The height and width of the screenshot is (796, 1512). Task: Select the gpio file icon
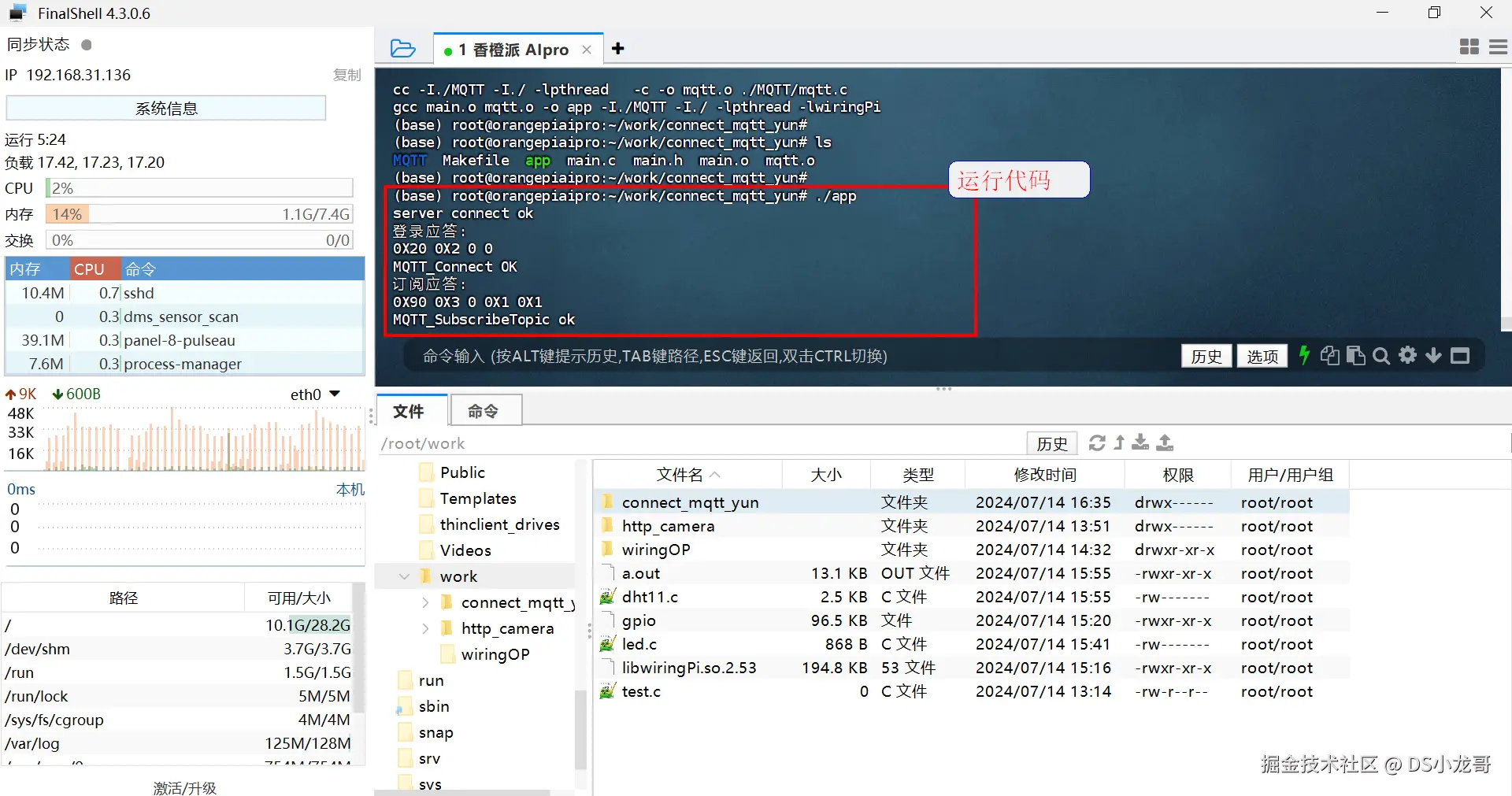point(607,620)
